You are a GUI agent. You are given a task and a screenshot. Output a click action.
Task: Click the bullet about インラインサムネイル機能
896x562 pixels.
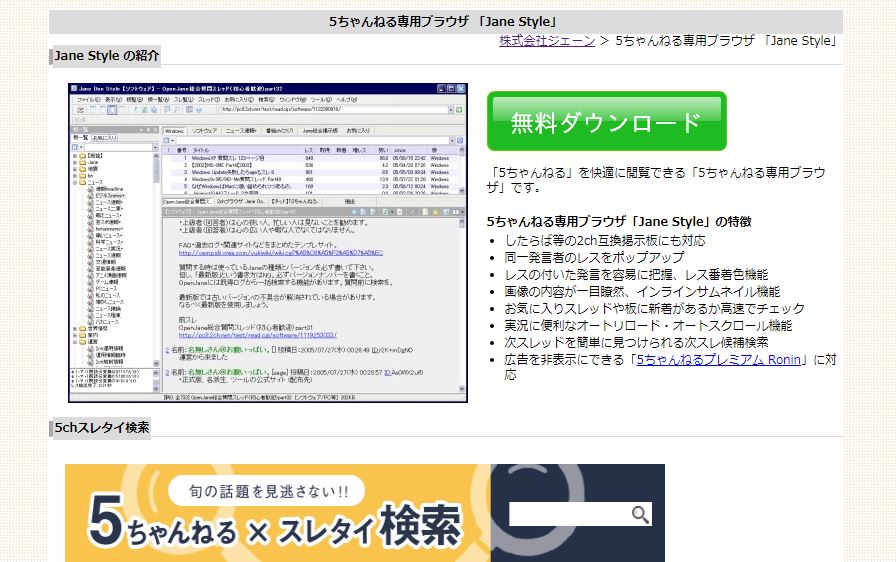pyautogui.click(x=642, y=292)
